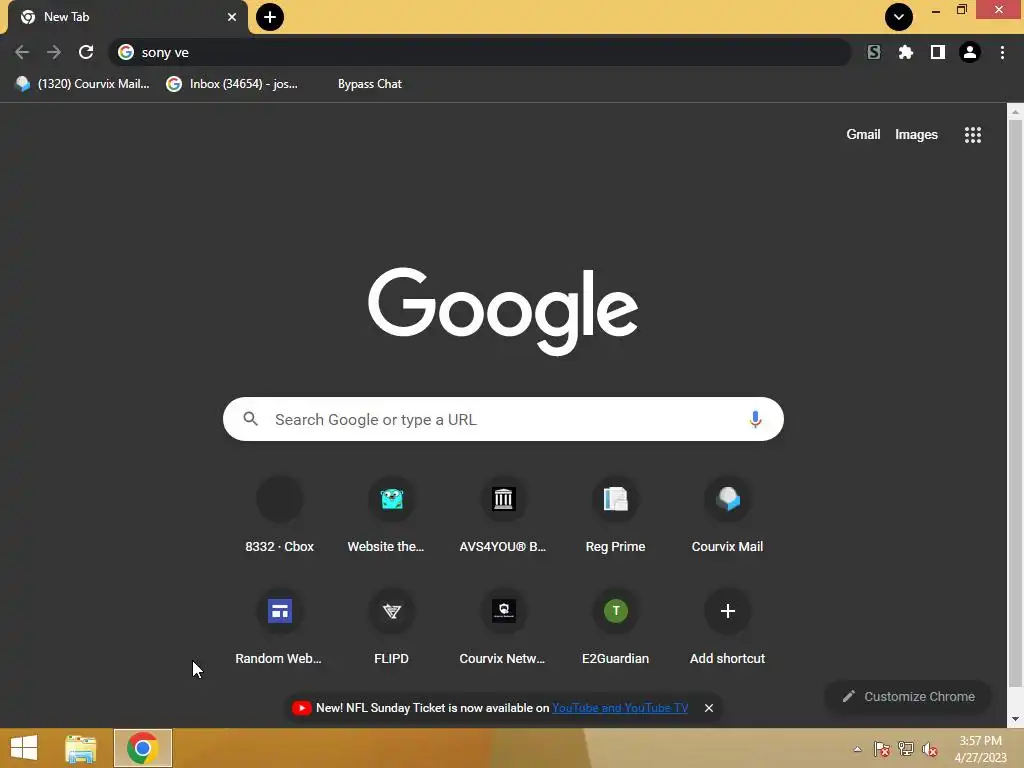Open the Action Center flag icon
This screenshot has width=1024, height=768.
(882, 749)
